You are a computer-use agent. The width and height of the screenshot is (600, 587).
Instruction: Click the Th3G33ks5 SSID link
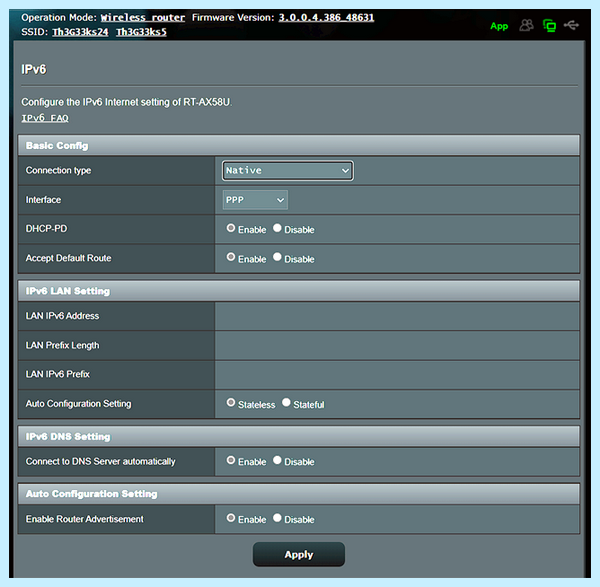141,32
